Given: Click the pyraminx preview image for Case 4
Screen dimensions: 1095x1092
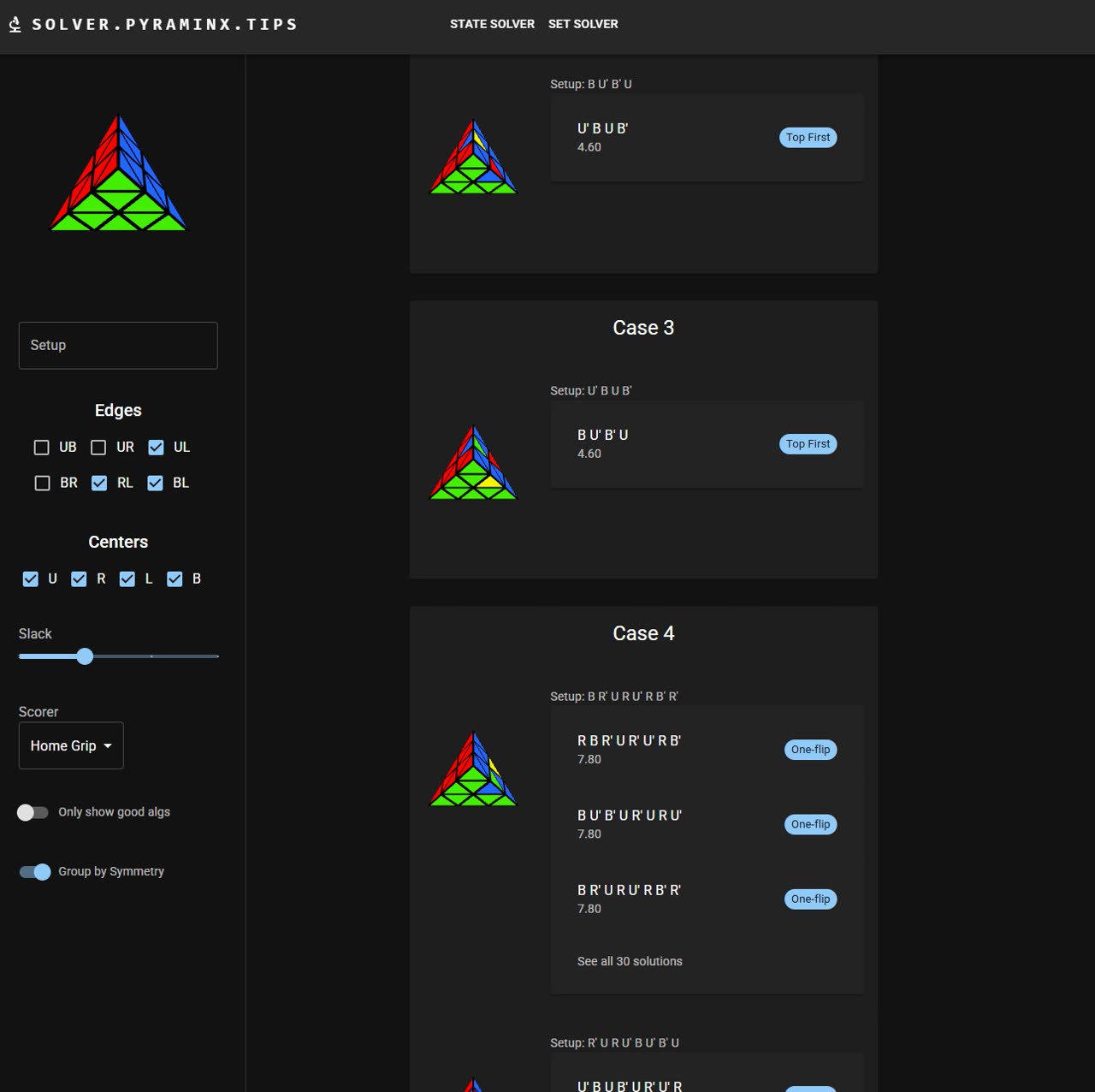Looking at the screenshot, I should (472, 769).
